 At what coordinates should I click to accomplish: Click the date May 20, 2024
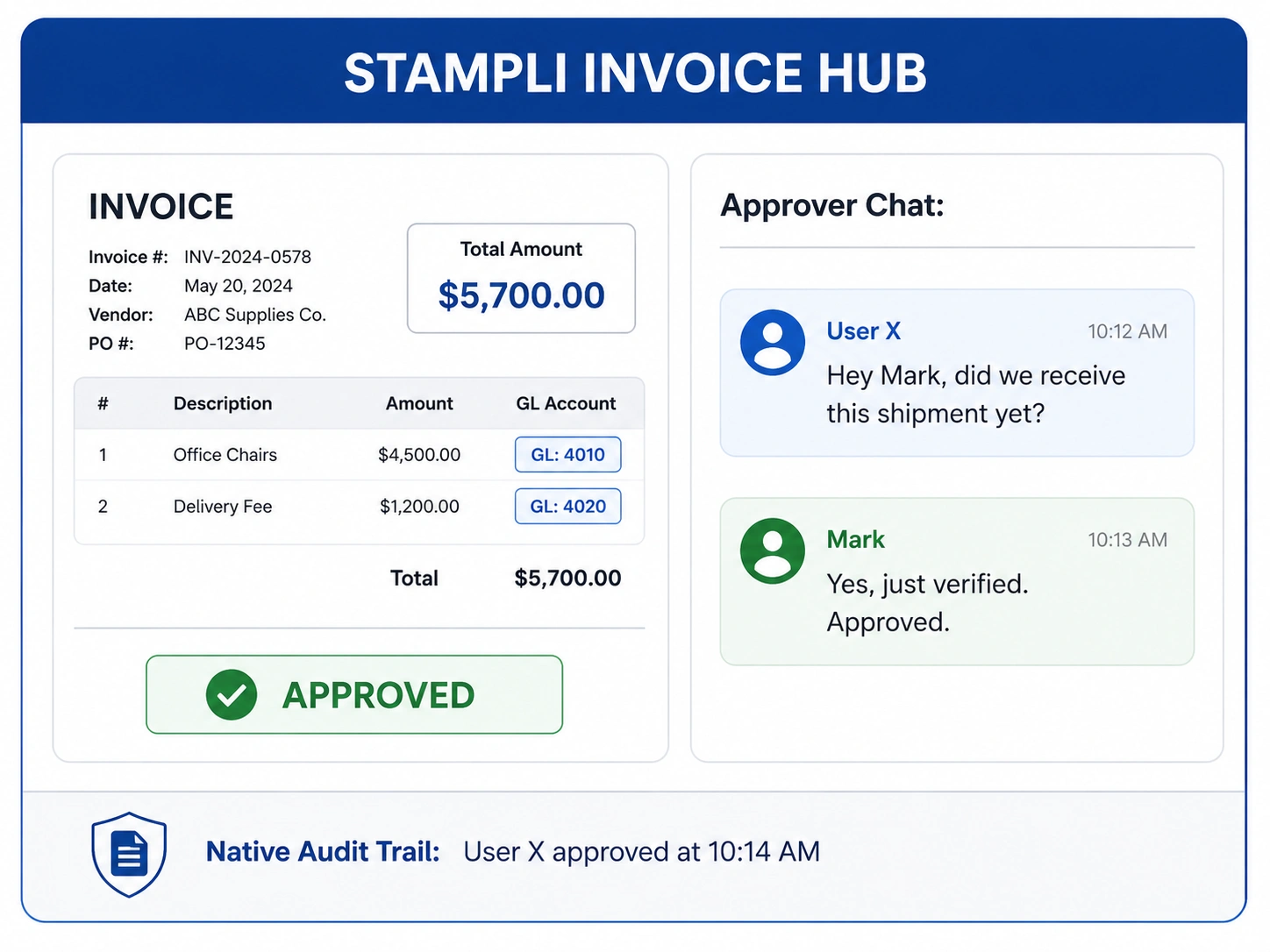[x=239, y=286]
